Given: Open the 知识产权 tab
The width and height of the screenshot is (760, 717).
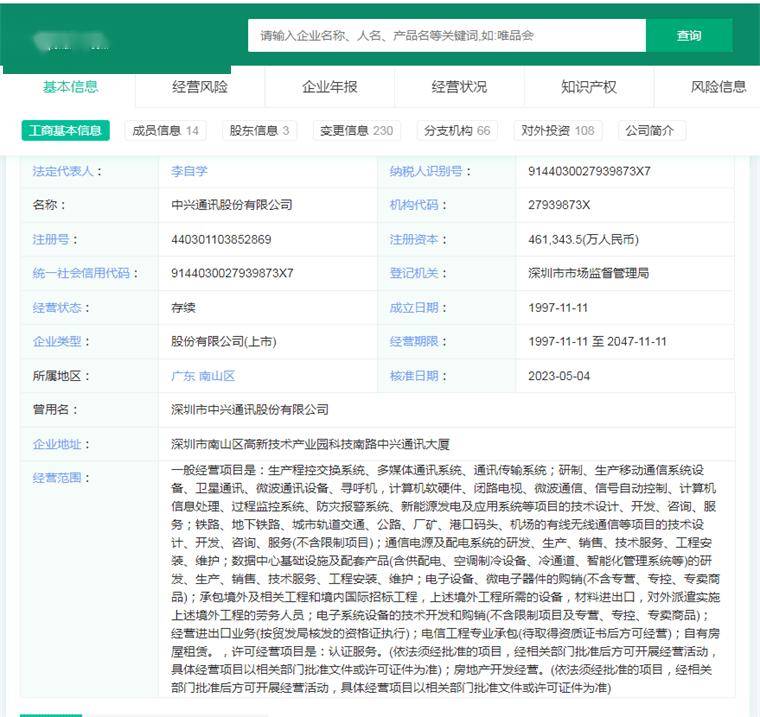Looking at the screenshot, I should [589, 87].
